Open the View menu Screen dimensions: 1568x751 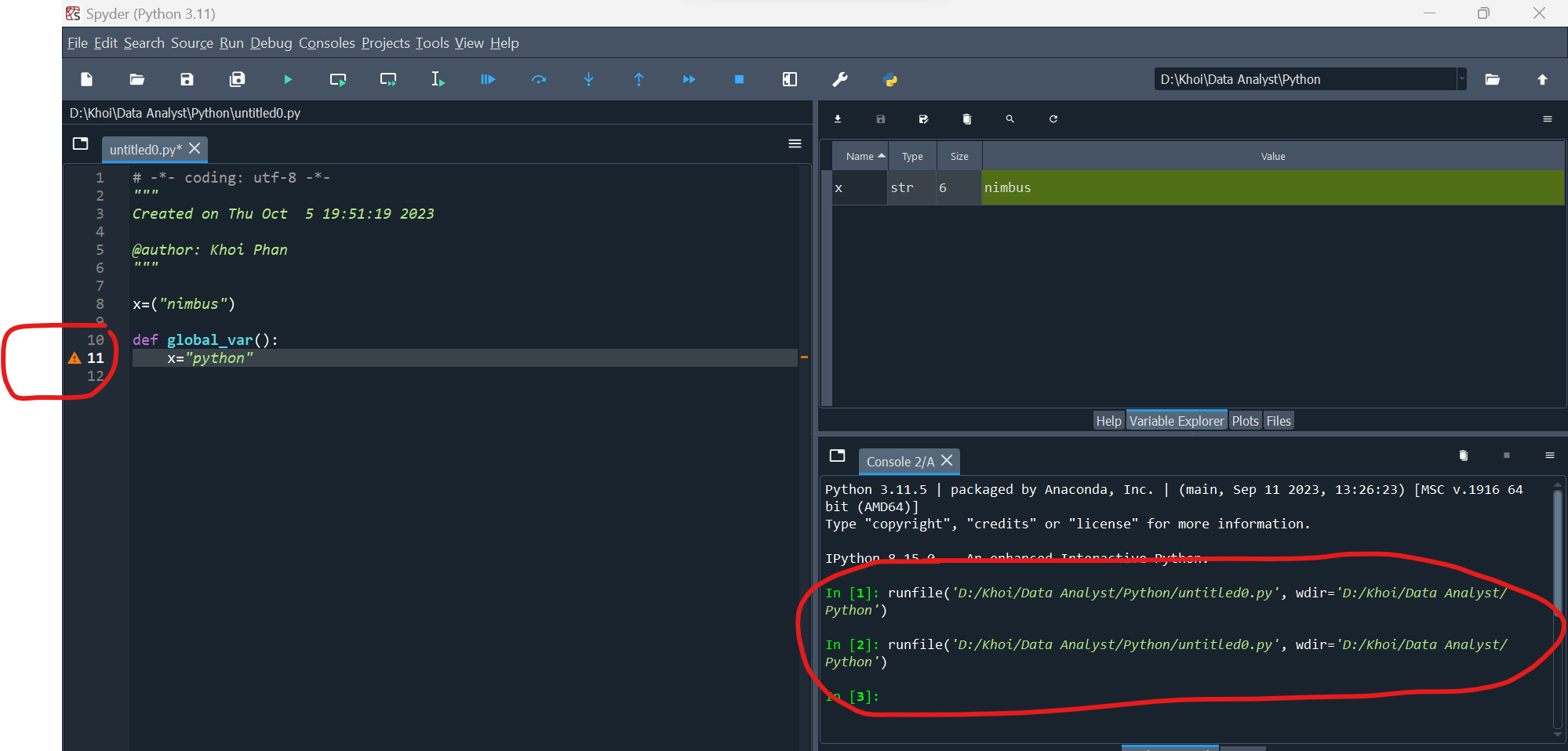point(469,43)
